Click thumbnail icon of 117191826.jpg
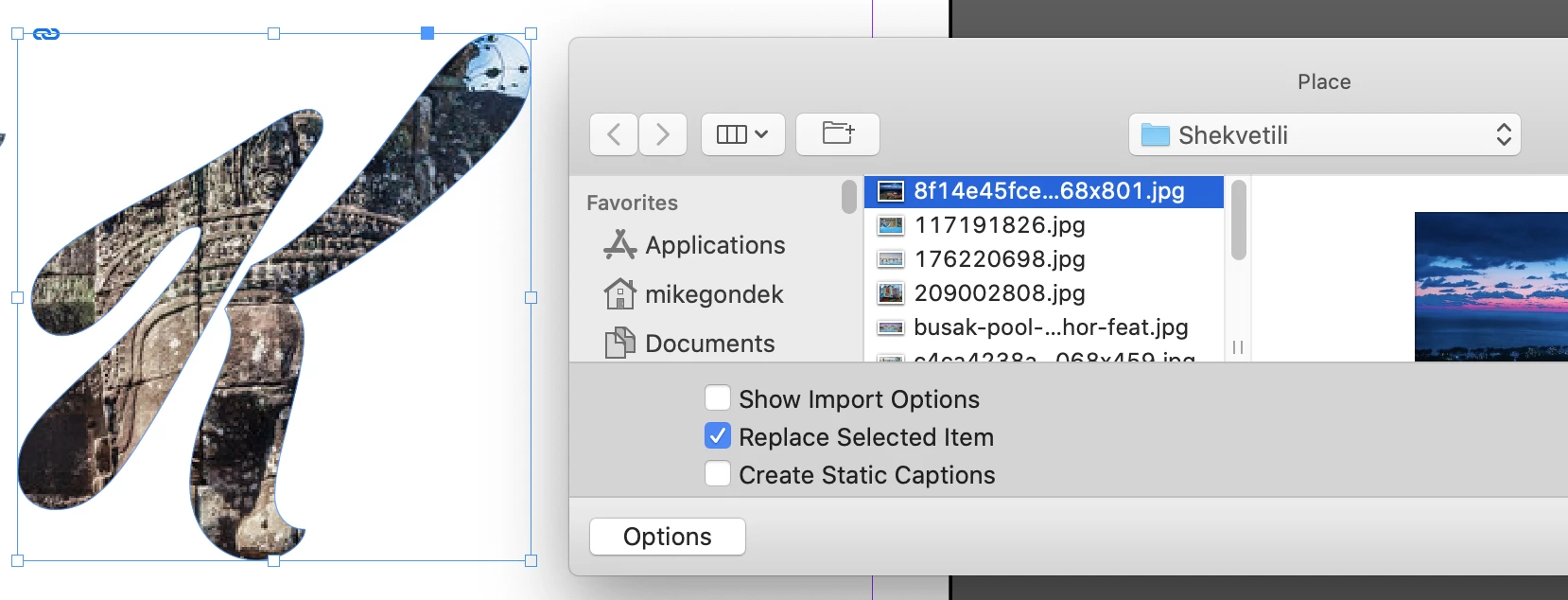The width and height of the screenshot is (1568, 600). 891,225
